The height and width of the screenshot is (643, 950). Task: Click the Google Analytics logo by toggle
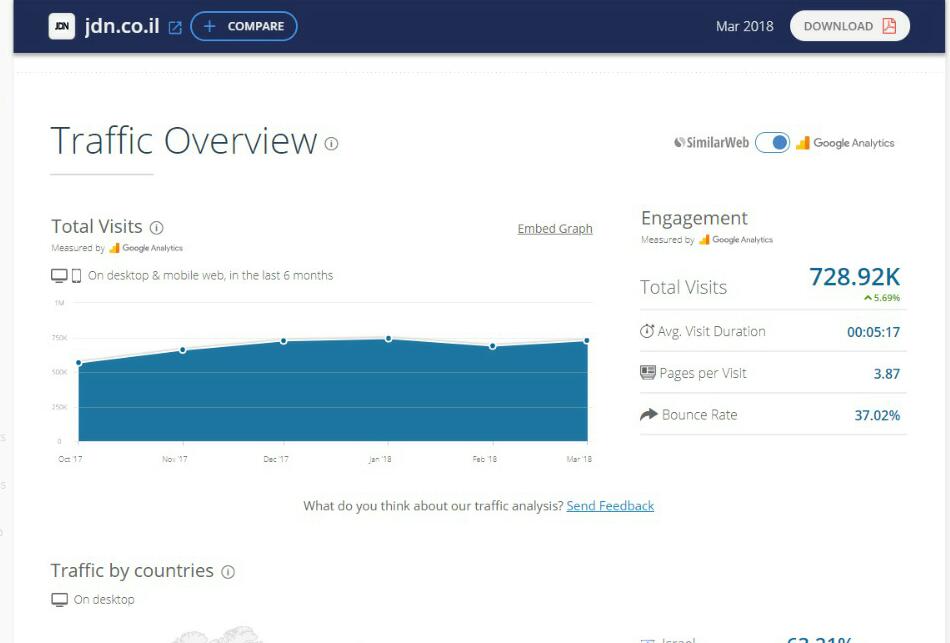(x=845, y=143)
